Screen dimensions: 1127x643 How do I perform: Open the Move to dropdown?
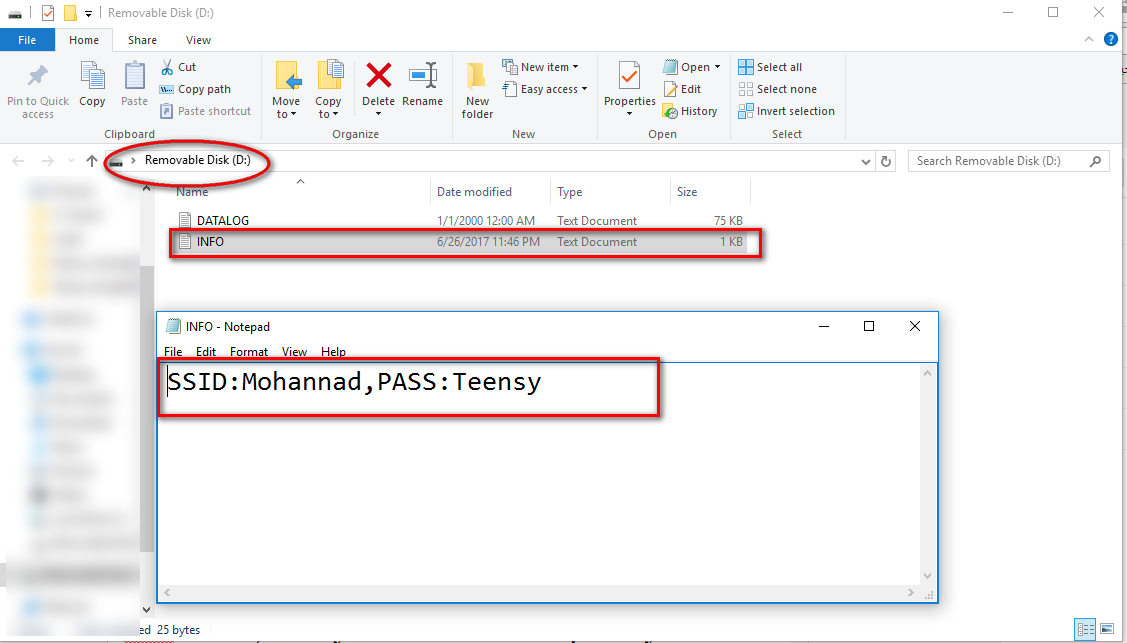287,87
